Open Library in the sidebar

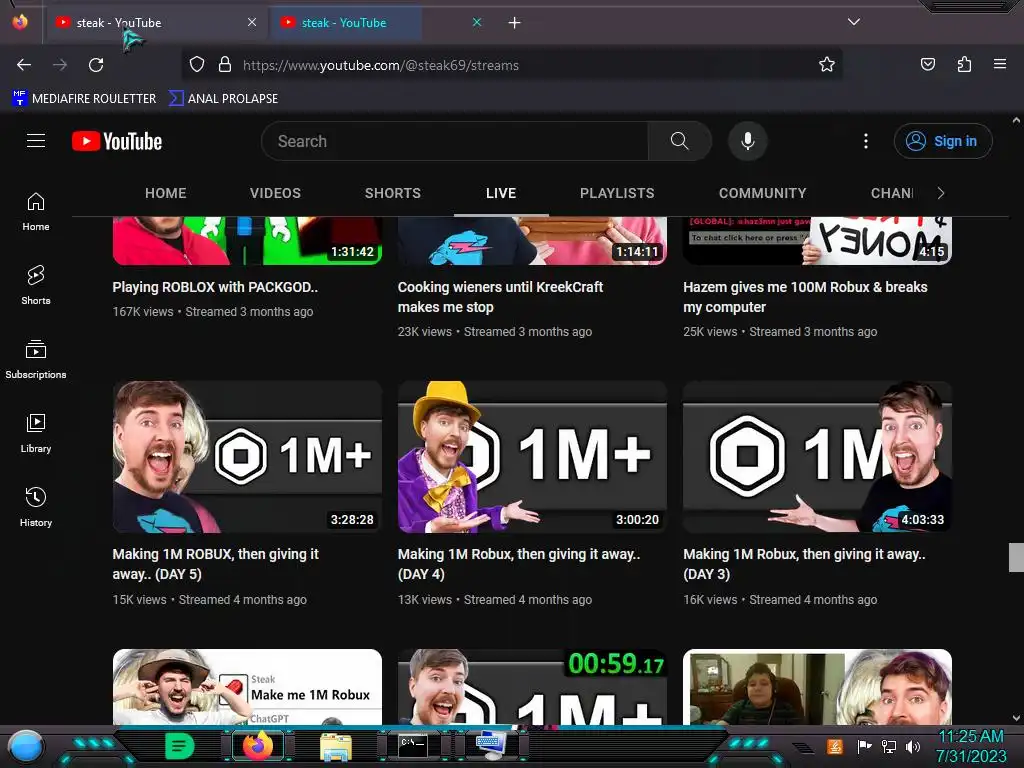click(x=36, y=433)
